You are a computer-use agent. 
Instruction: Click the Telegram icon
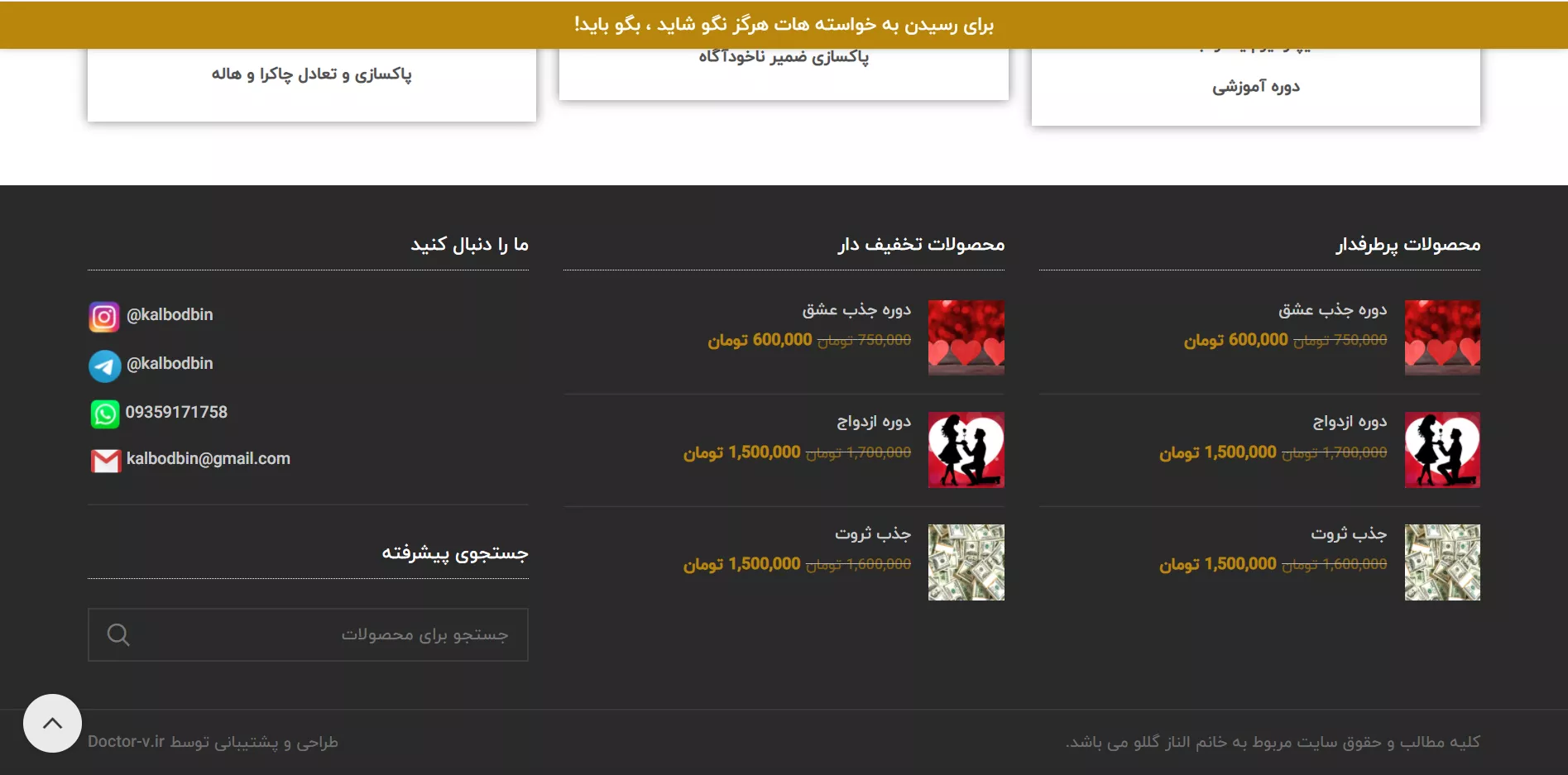coord(104,366)
